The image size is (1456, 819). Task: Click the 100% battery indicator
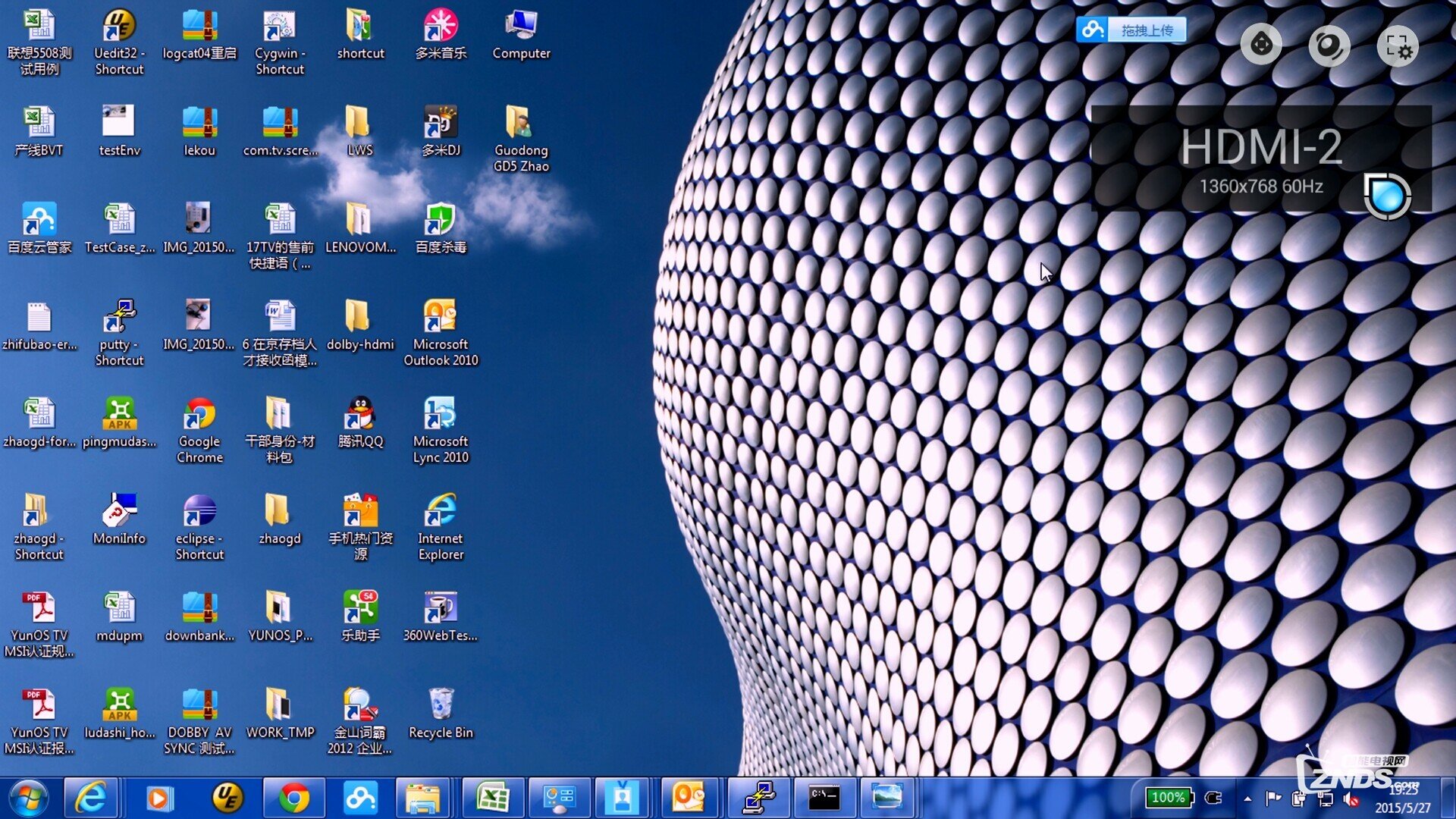[1168, 798]
